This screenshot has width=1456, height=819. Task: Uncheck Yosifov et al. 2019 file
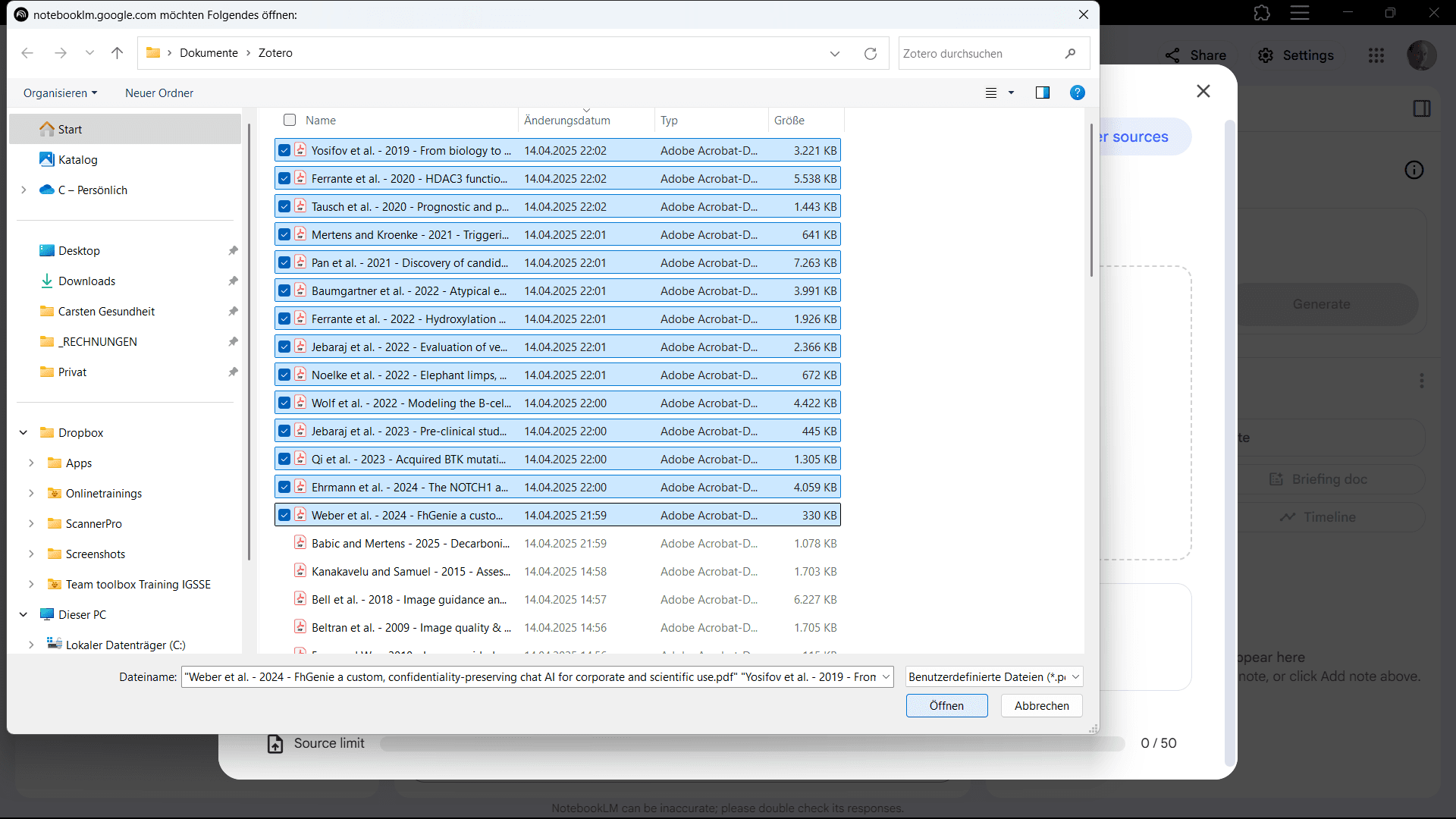(284, 150)
